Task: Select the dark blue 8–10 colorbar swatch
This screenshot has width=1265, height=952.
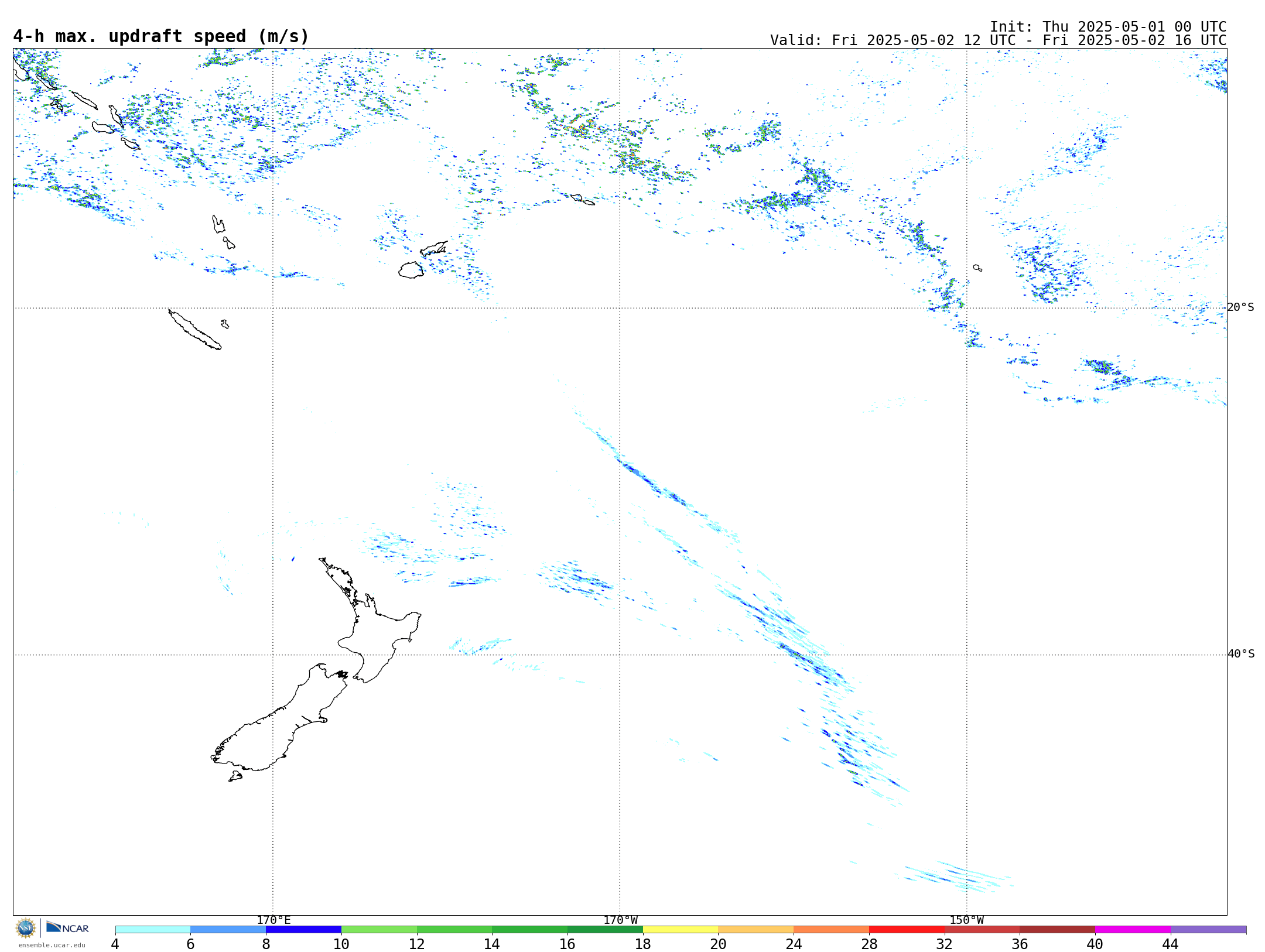Action: [x=303, y=930]
